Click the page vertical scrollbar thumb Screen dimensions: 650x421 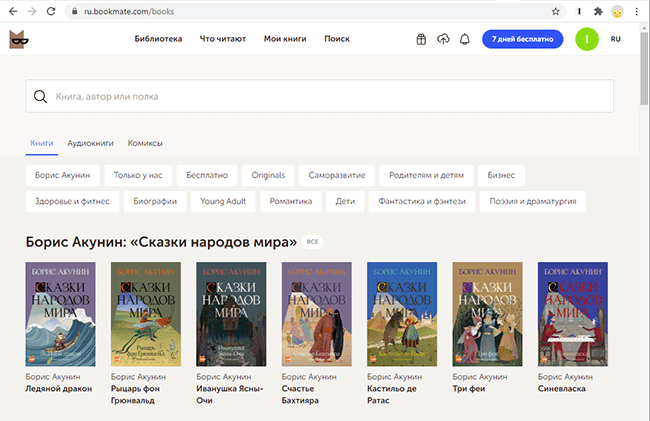pos(644,68)
